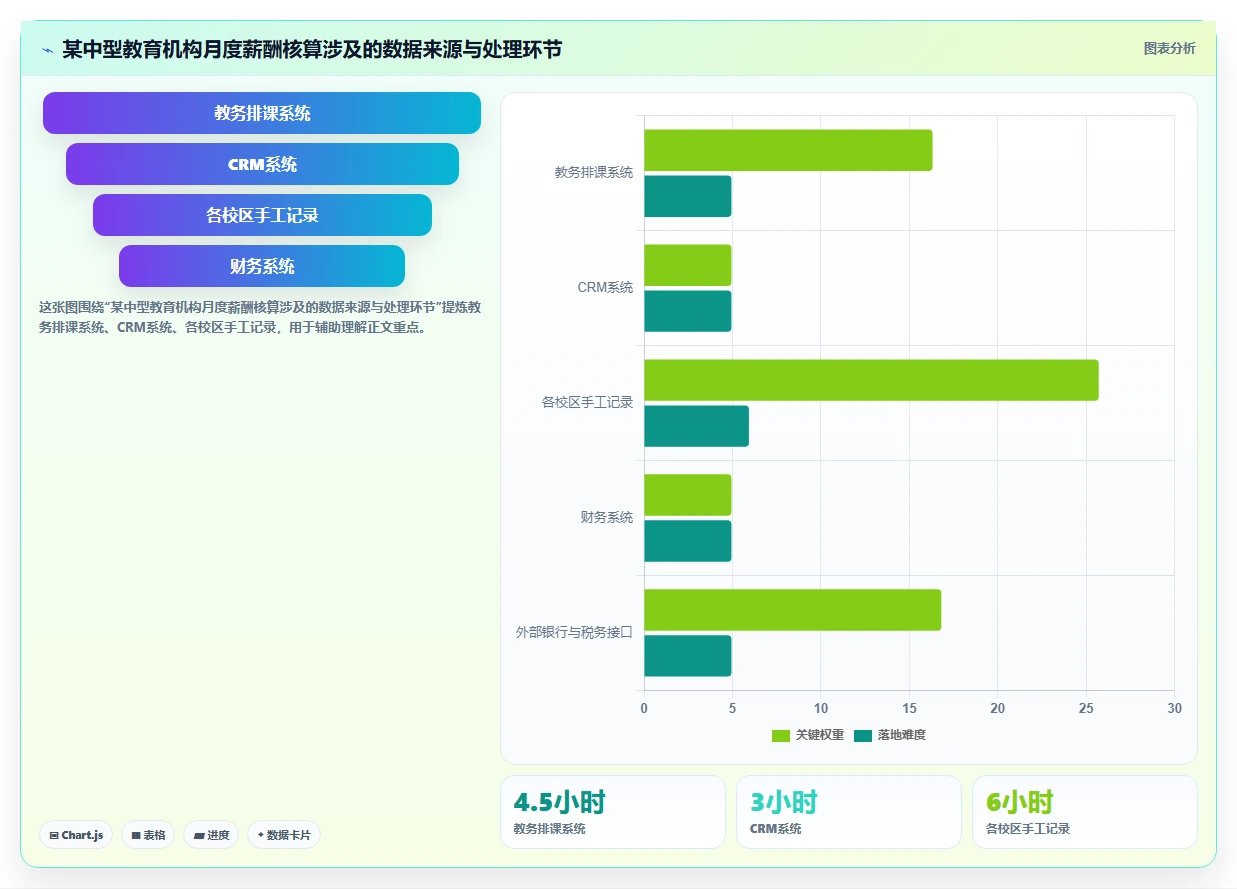This screenshot has height=889, width=1237.
Task: Click the 图表分析 label in header
Action: pos(1169,49)
